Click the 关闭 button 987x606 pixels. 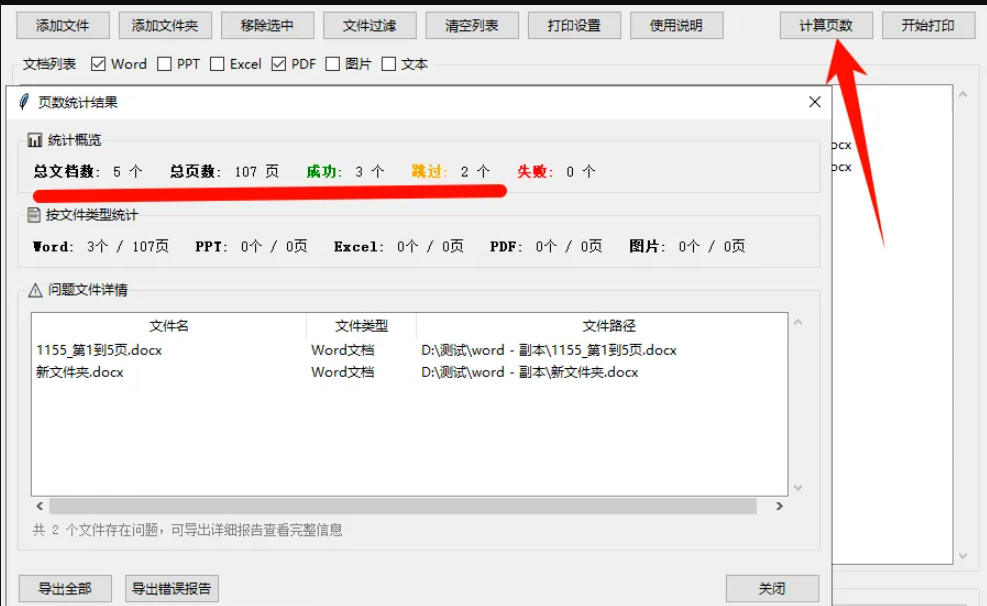(x=772, y=589)
